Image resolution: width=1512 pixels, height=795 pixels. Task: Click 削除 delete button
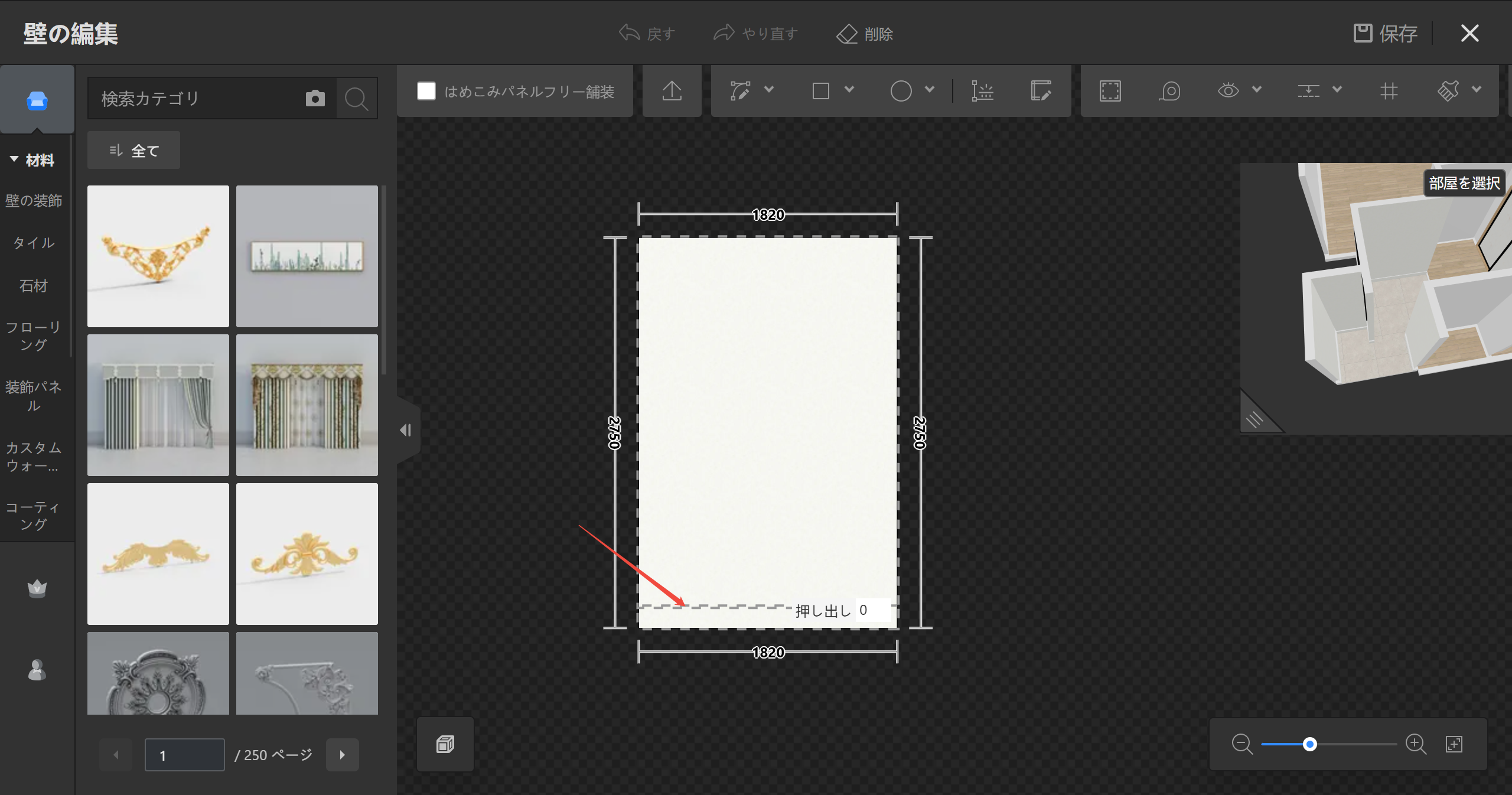coord(865,34)
